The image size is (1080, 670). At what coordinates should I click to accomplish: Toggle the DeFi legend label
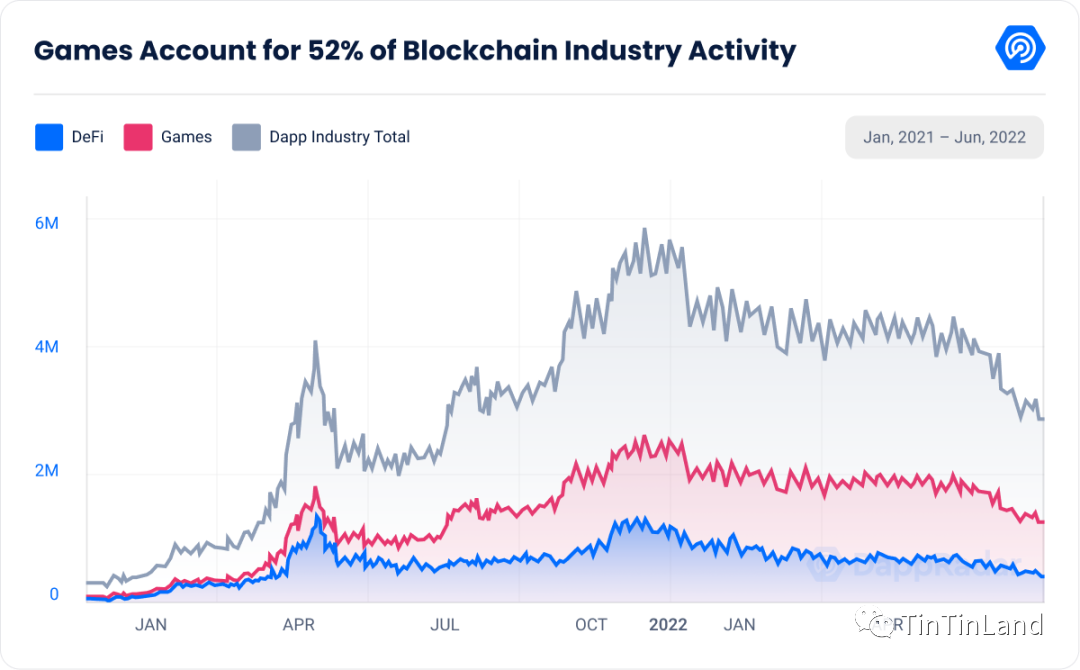click(87, 137)
